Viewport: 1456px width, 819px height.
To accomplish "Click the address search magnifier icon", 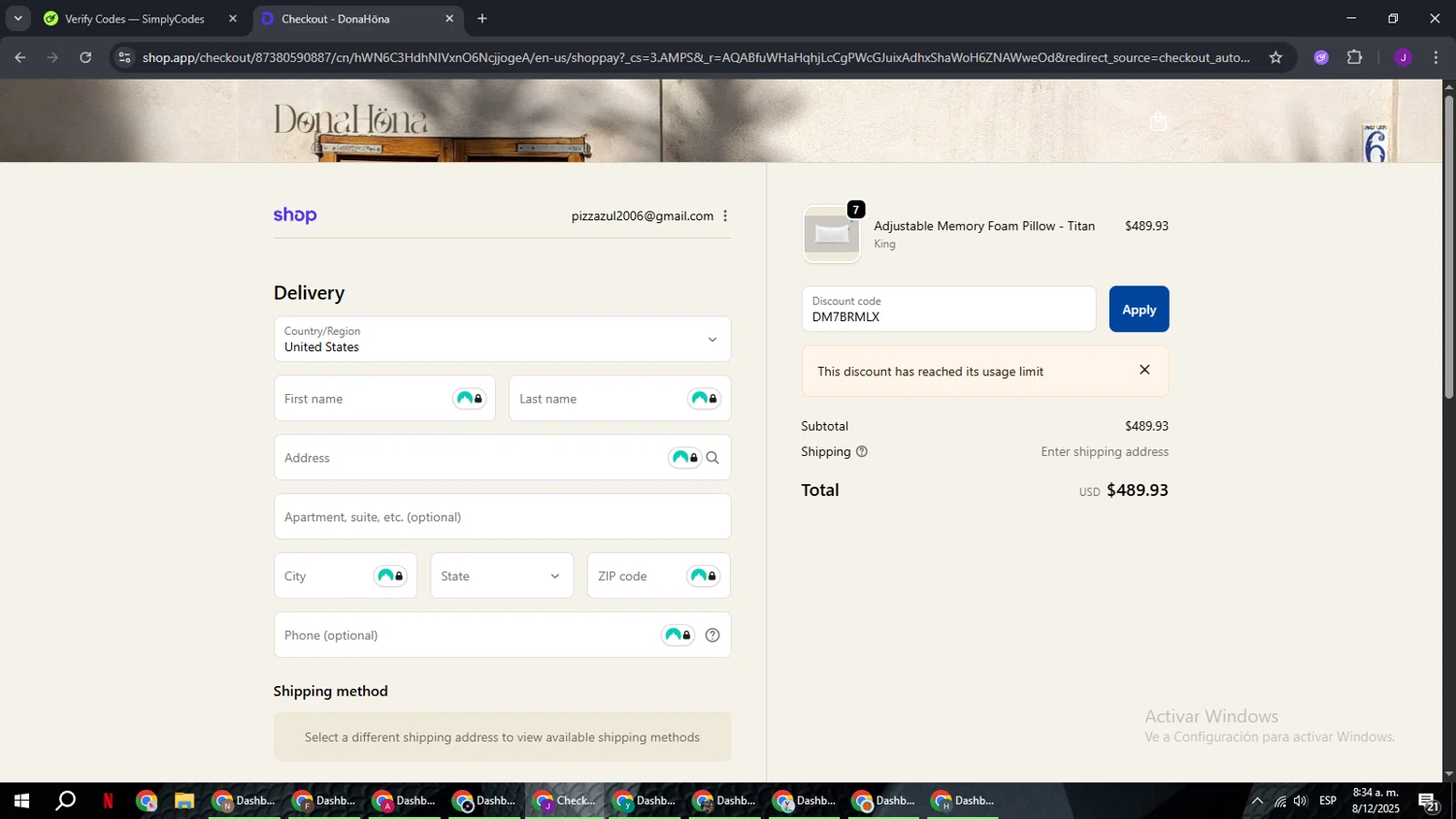I will click(712, 458).
